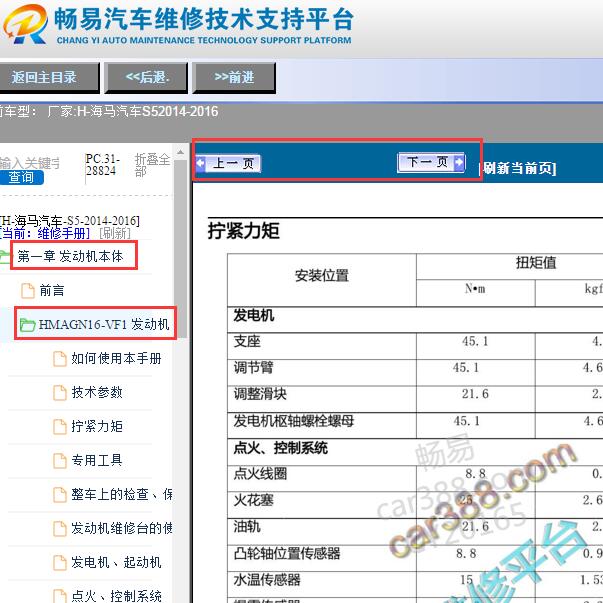The height and width of the screenshot is (603, 603).
Task: Click the 返回主目录 button
Action: click(48, 78)
